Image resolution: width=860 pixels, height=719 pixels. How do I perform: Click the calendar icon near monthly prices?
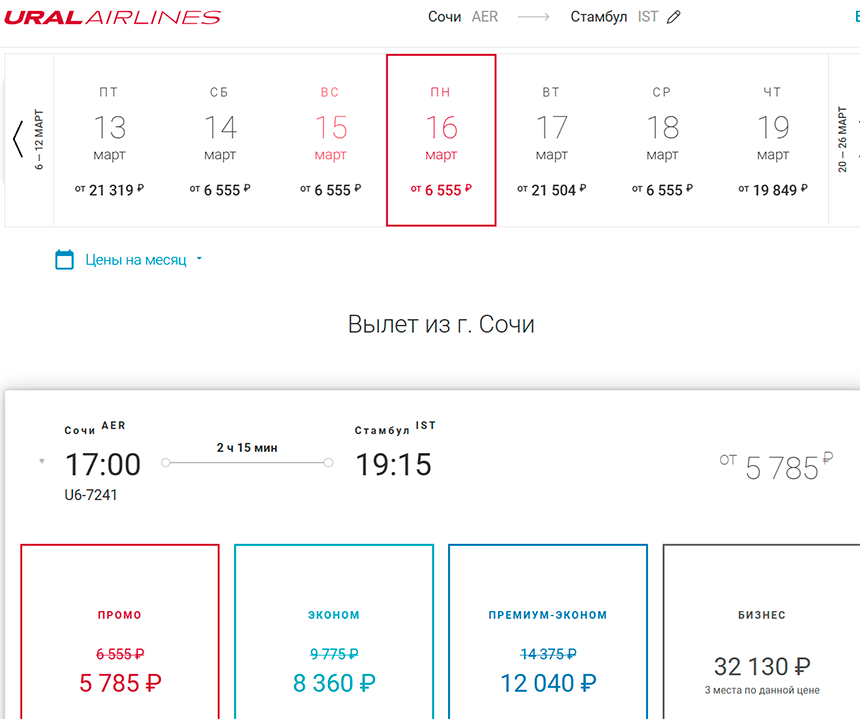pos(65,260)
